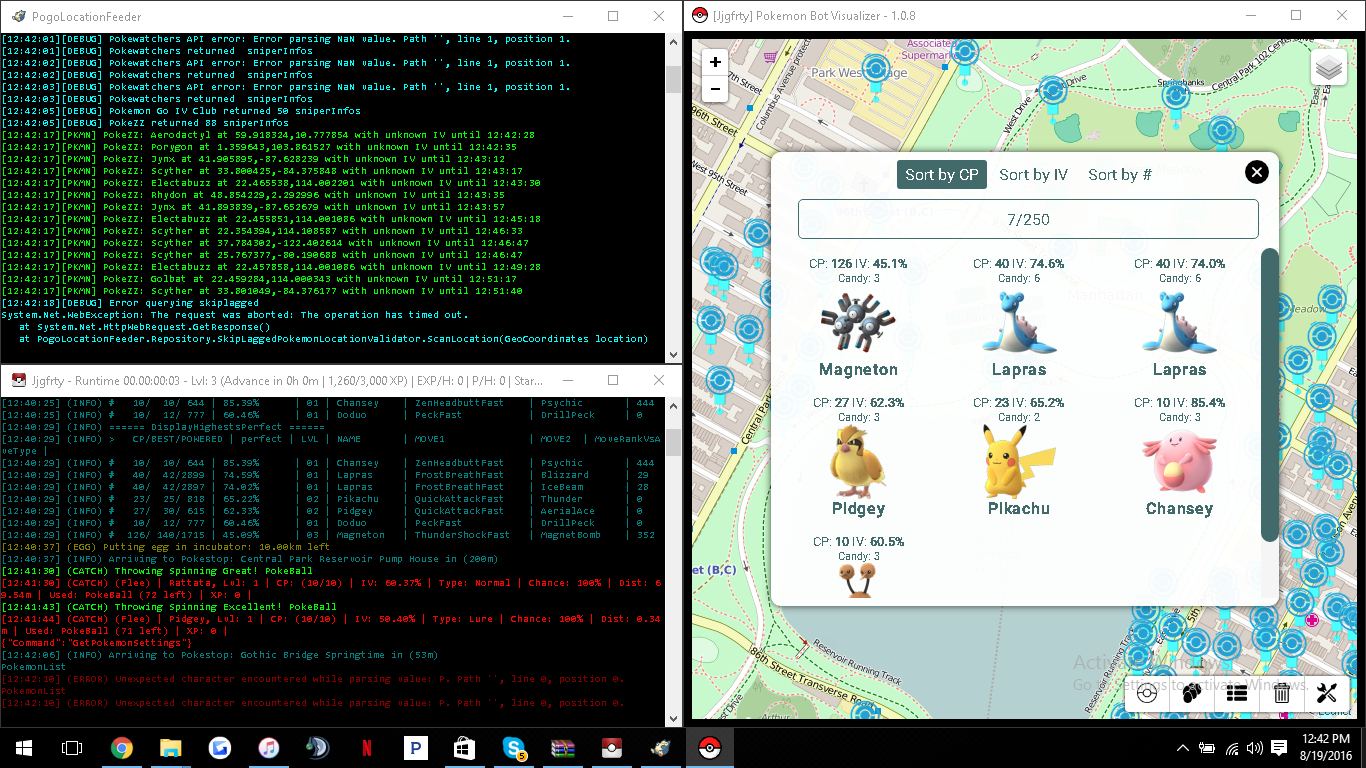Open File Explorer from the taskbar
The image size is (1366, 768).
pos(171,747)
